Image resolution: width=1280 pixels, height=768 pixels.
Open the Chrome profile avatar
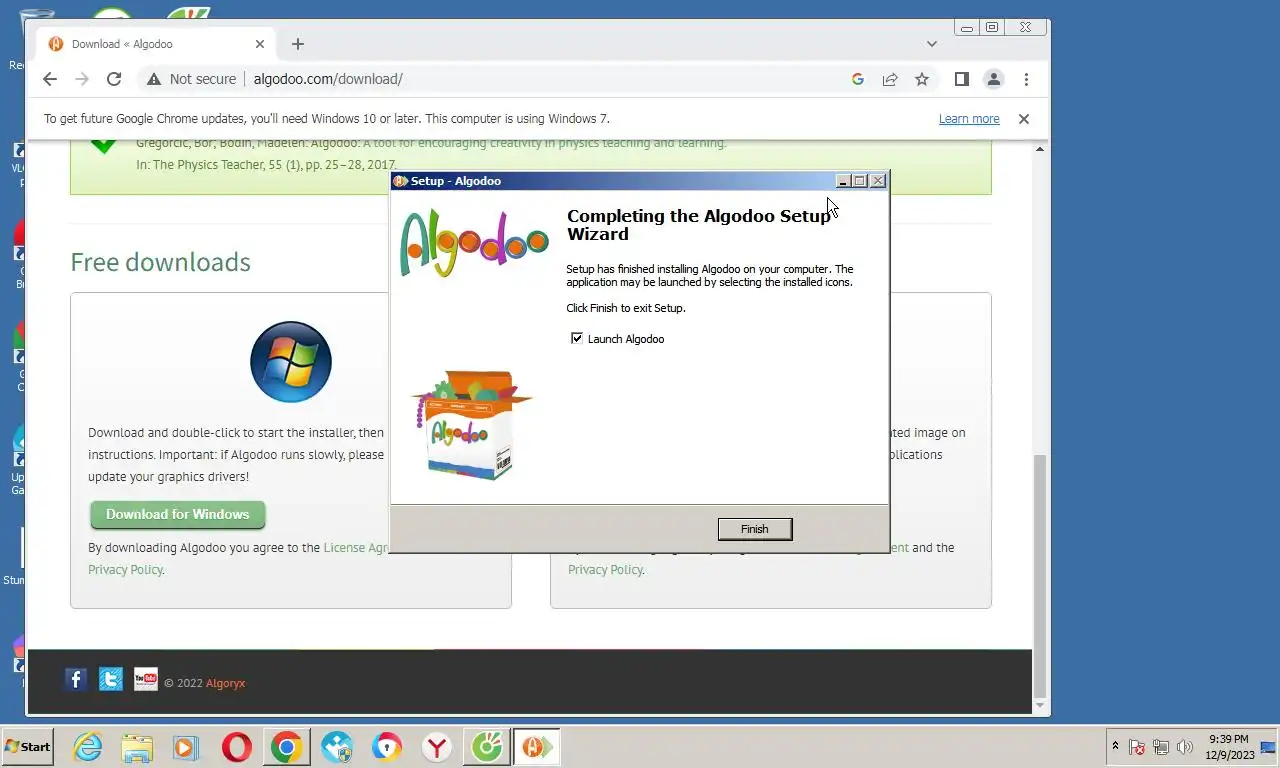[x=994, y=79]
